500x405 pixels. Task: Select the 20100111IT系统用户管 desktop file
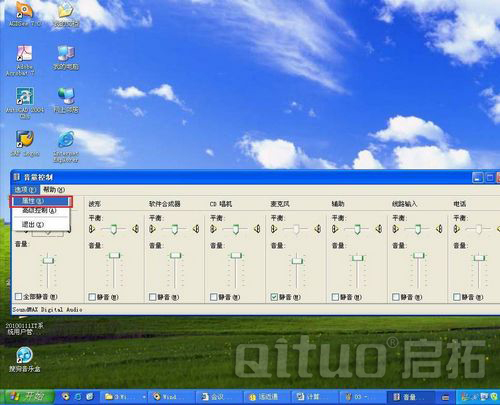click(25, 328)
